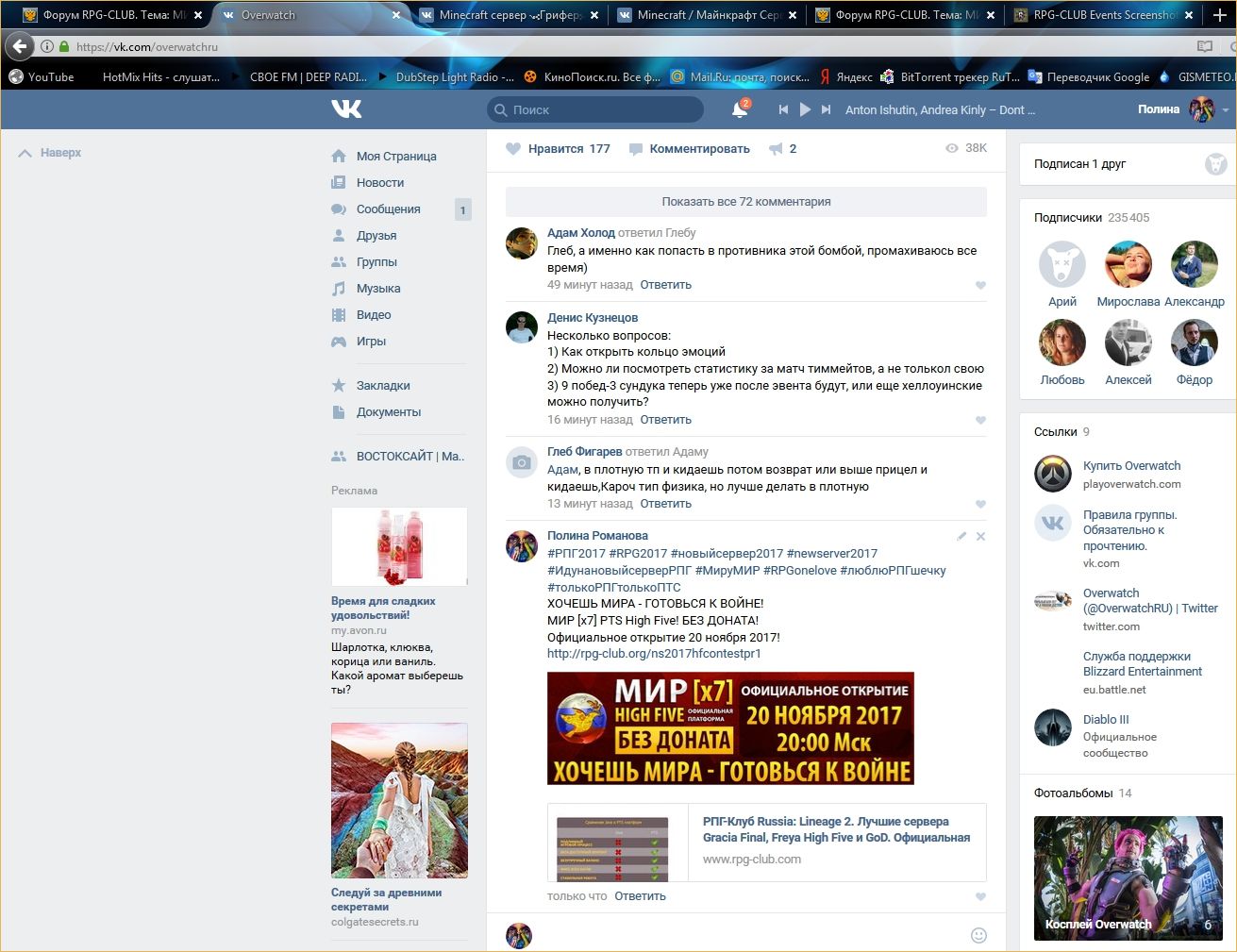Viewport: 1237px width, 952px height.
Task: Go back with browser back arrow
Action: point(20,46)
